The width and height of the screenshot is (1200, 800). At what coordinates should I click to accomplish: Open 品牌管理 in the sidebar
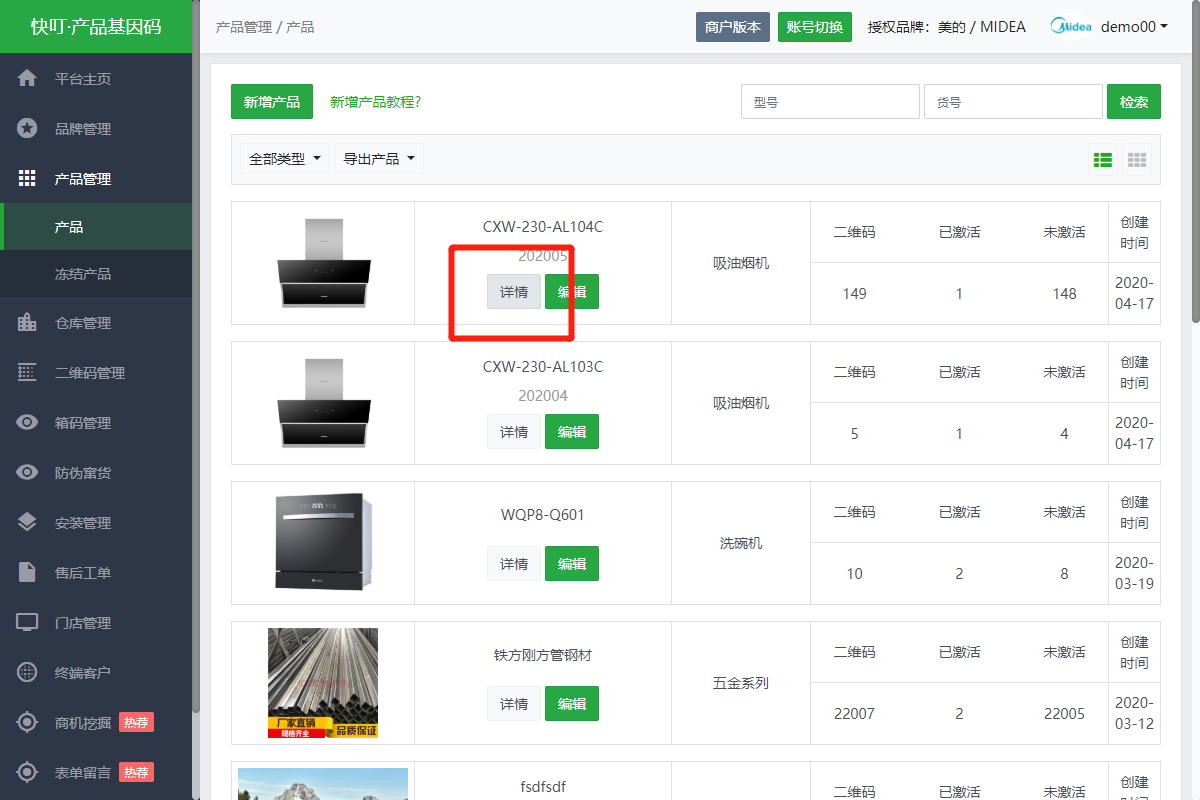(x=96, y=128)
